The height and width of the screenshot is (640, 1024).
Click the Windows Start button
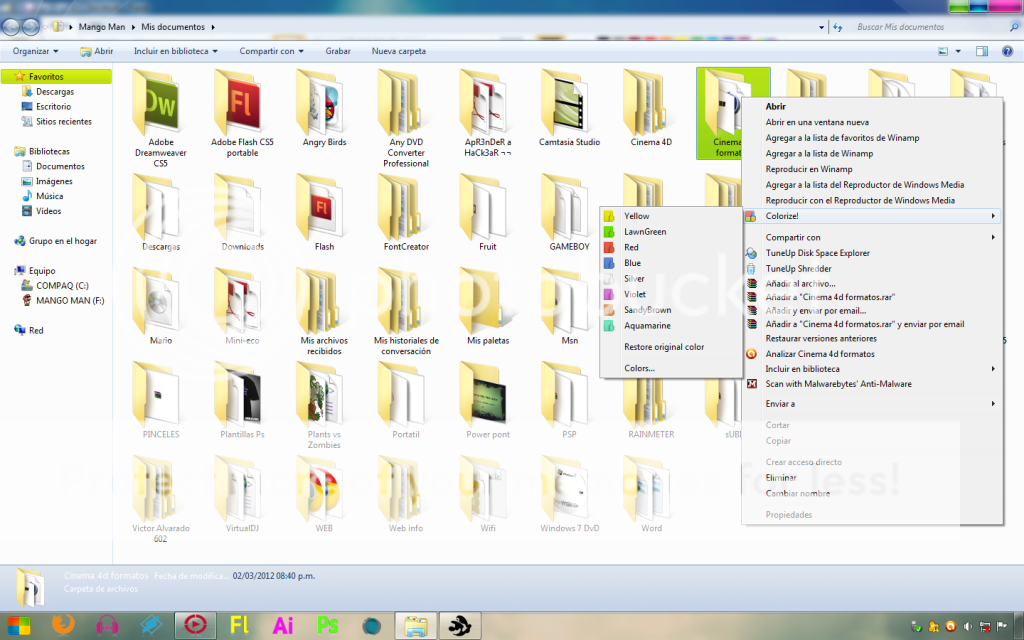[x=19, y=625]
